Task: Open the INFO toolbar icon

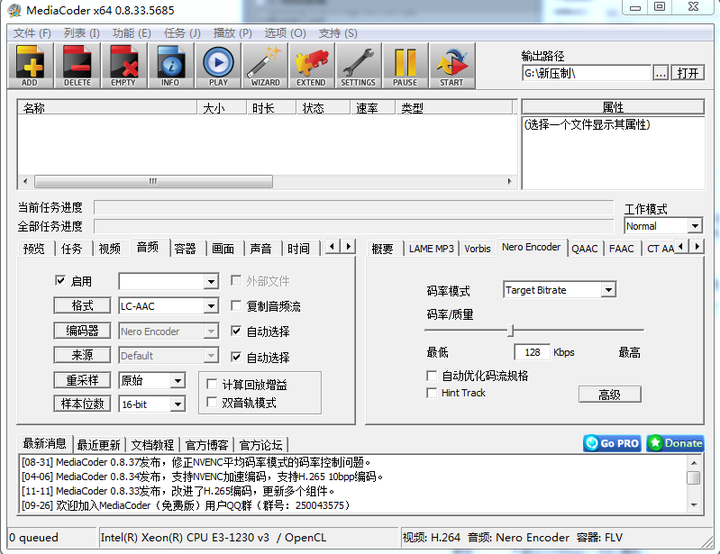Action: (x=171, y=65)
